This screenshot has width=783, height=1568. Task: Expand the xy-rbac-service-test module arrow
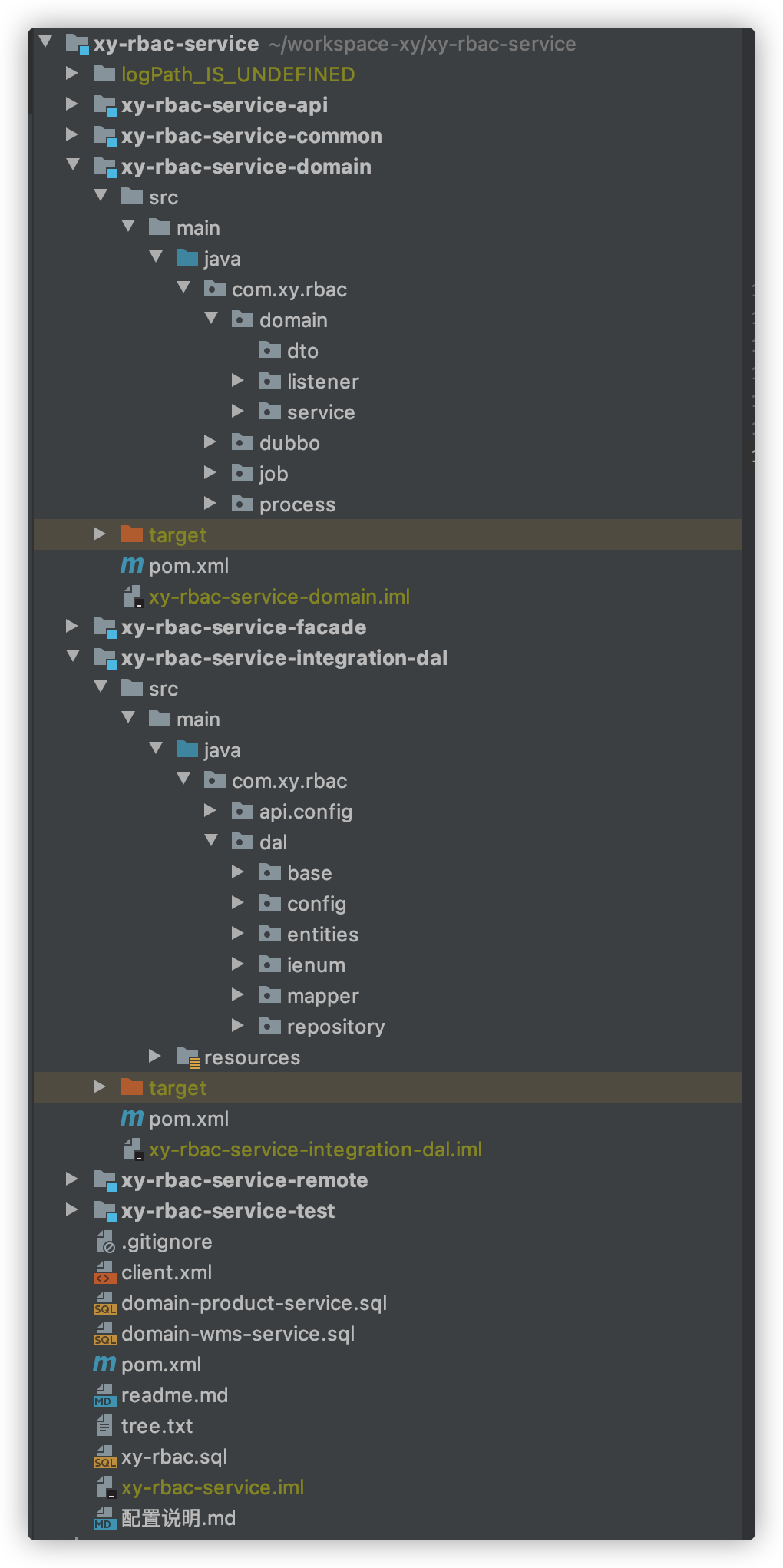[x=72, y=1209]
